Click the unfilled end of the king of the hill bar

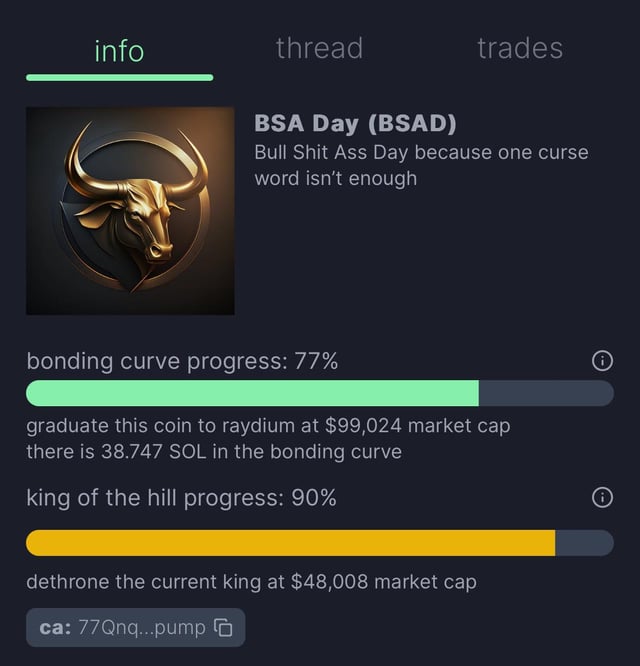[584, 543]
